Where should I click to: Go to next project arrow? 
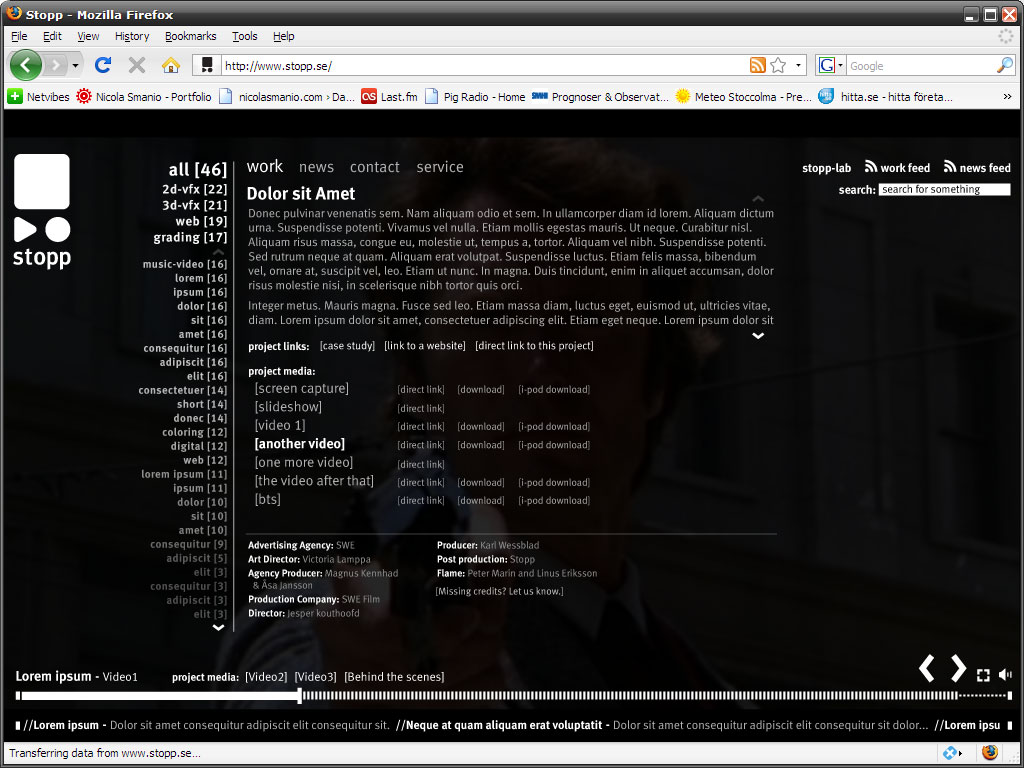coord(958,669)
